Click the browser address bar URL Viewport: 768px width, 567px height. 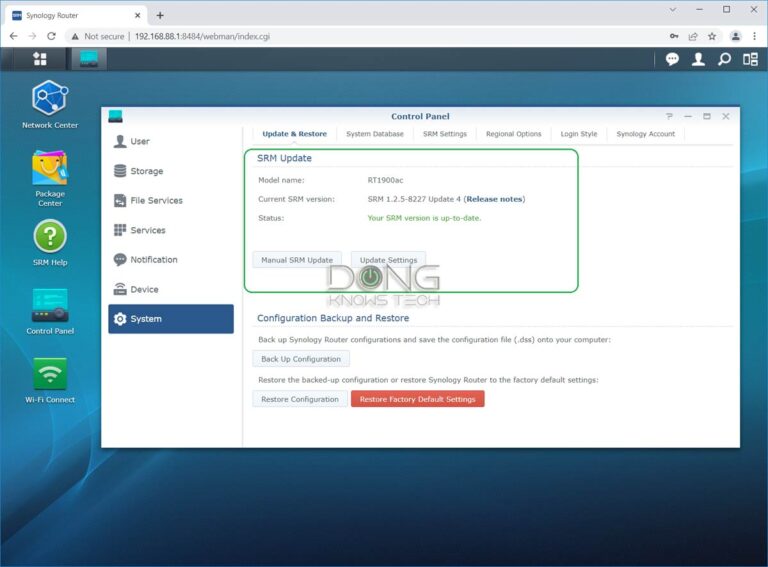tap(202, 36)
